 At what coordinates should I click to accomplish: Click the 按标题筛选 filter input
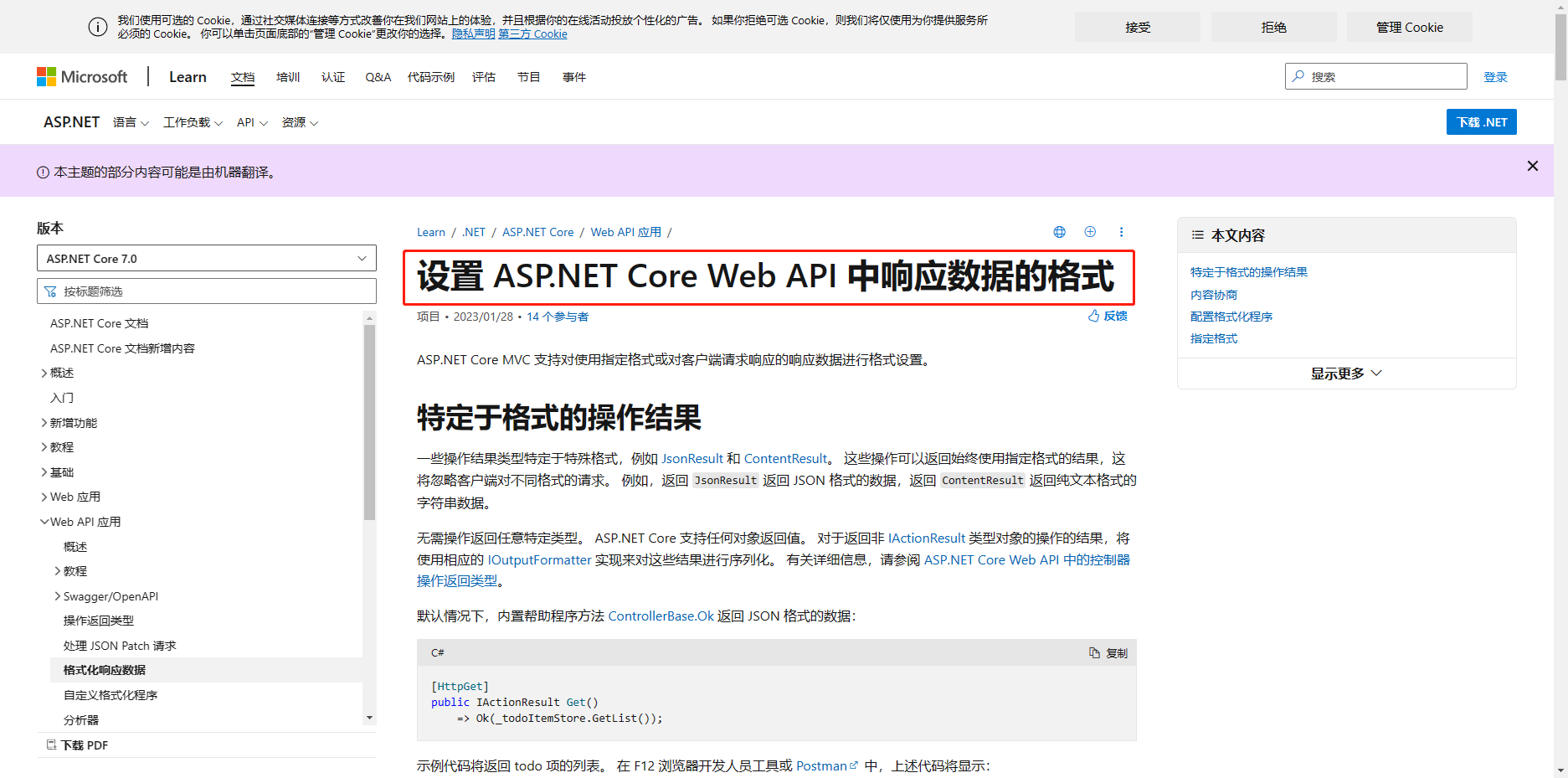(207, 291)
